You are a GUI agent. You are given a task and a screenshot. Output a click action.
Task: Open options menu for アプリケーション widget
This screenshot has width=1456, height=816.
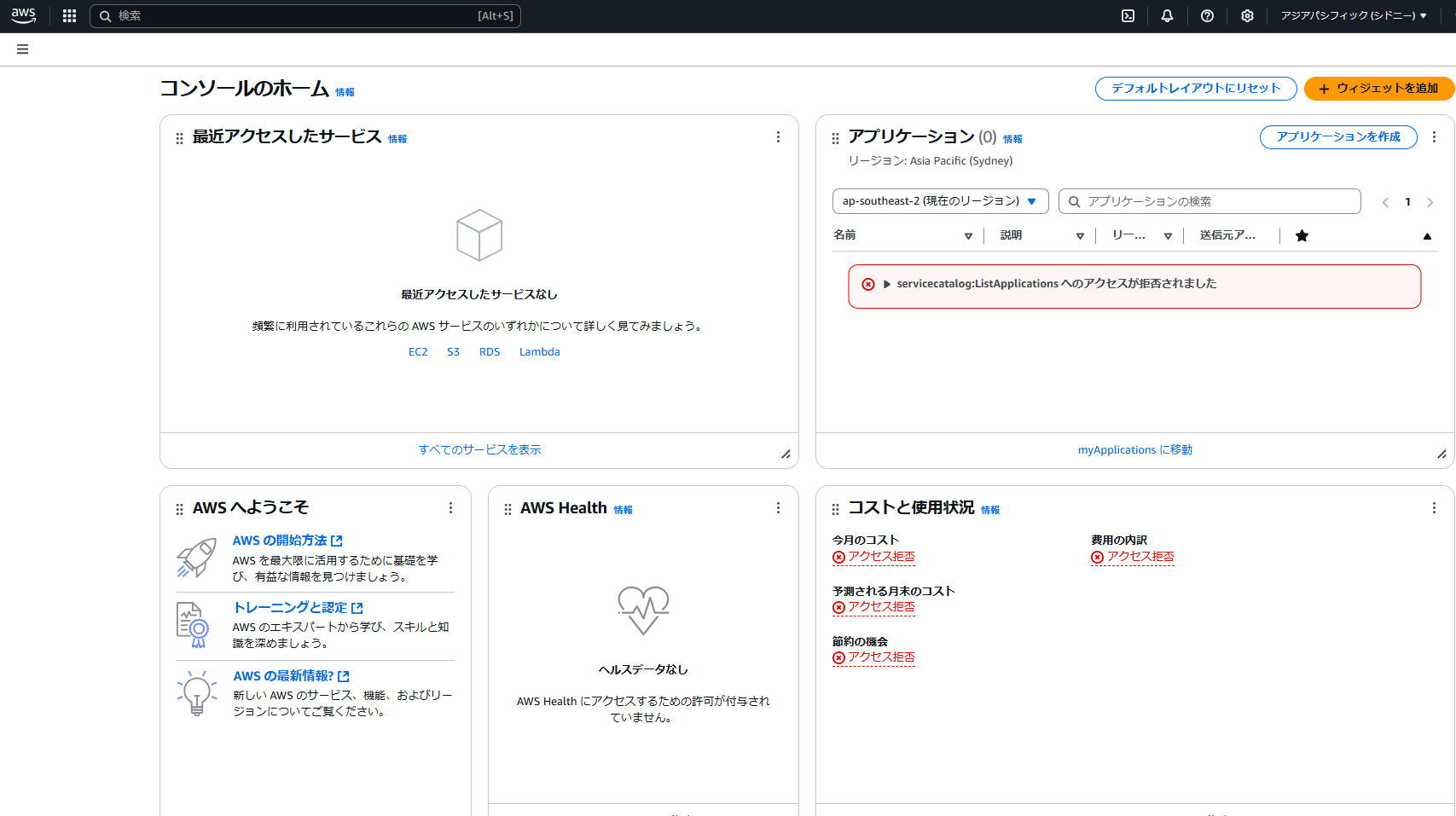(1434, 137)
